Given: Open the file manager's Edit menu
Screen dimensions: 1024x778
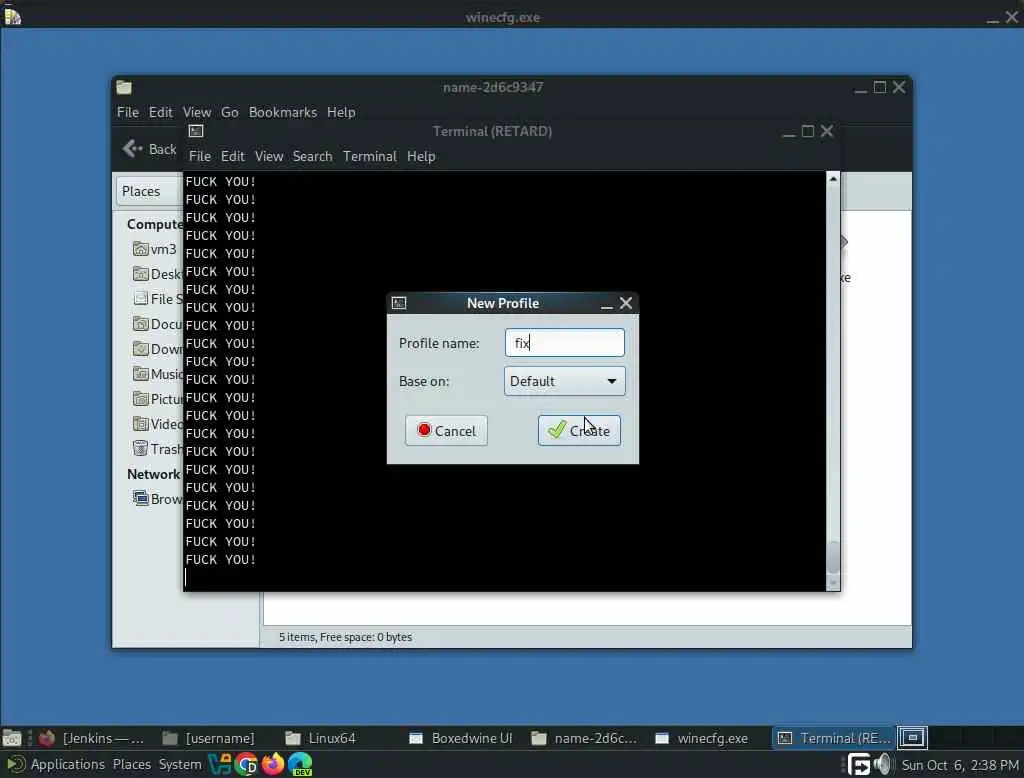Looking at the screenshot, I should (x=161, y=112).
